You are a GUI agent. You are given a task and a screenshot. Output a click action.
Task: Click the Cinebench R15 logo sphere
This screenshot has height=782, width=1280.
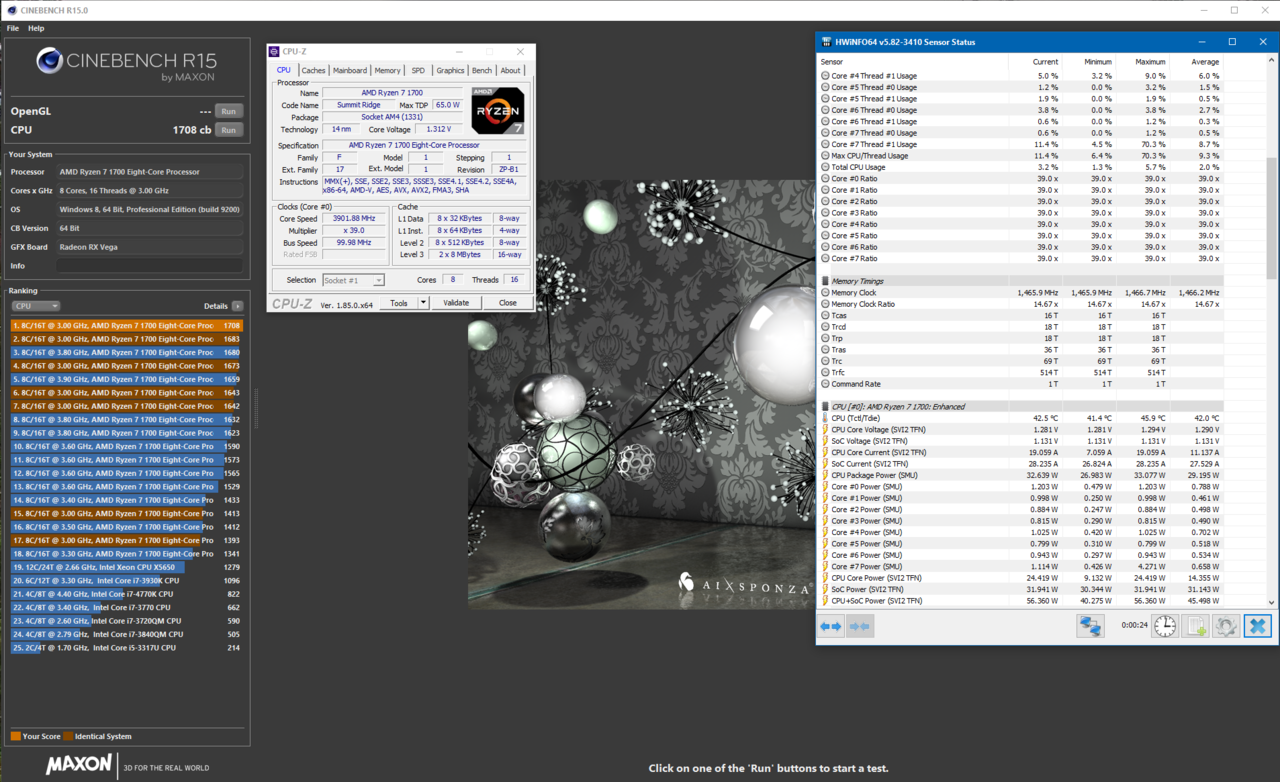pyautogui.click(x=50, y=62)
